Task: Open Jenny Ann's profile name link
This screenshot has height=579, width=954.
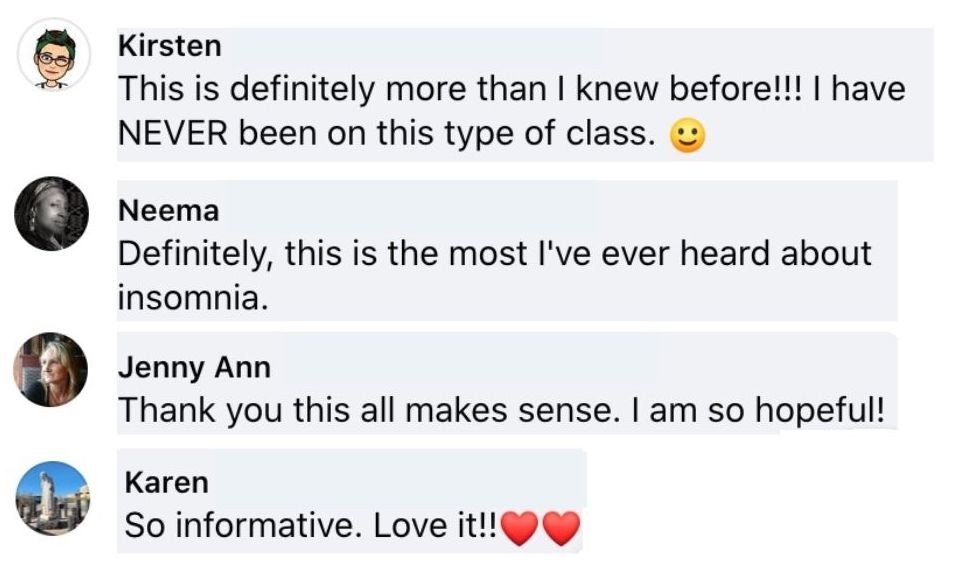Action: pyautogui.click(x=194, y=367)
